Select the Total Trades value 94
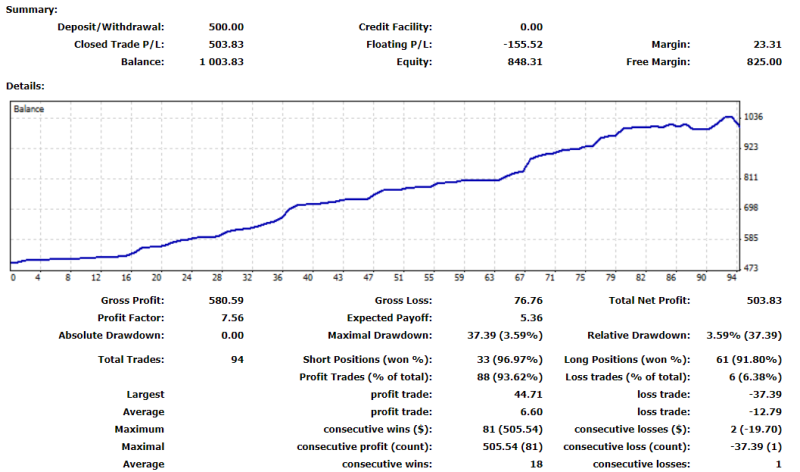Image resolution: width=800 pixels, height=472 pixels. coord(235,359)
